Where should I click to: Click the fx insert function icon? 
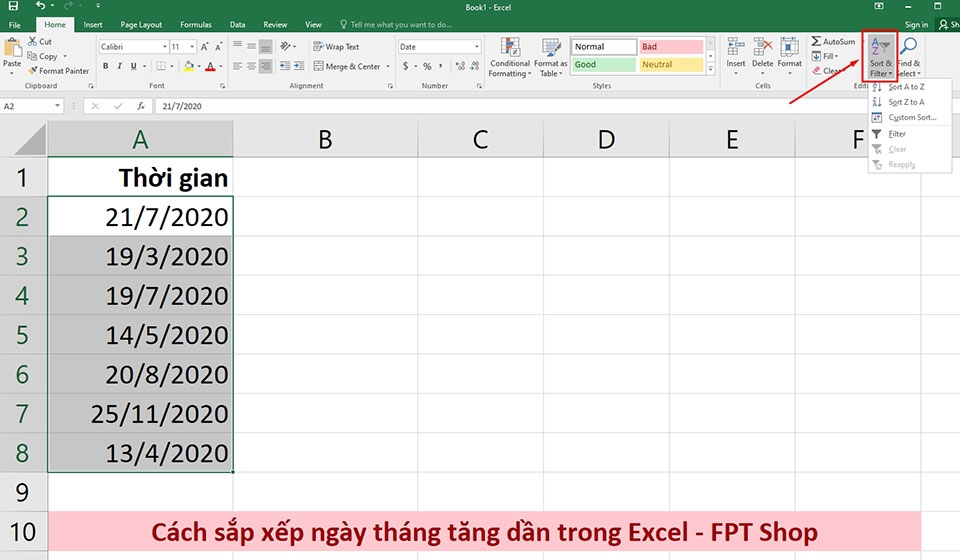(141, 106)
